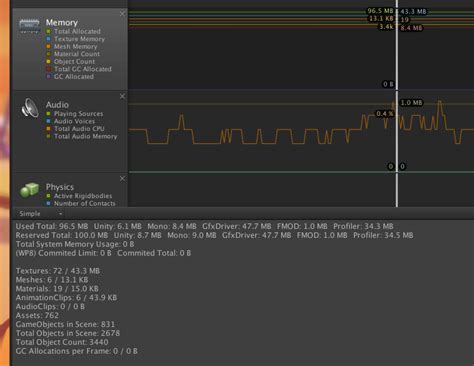The width and height of the screenshot is (474, 366).
Task: Toggle Total GC Allocated series
Action: click(79, 69)
